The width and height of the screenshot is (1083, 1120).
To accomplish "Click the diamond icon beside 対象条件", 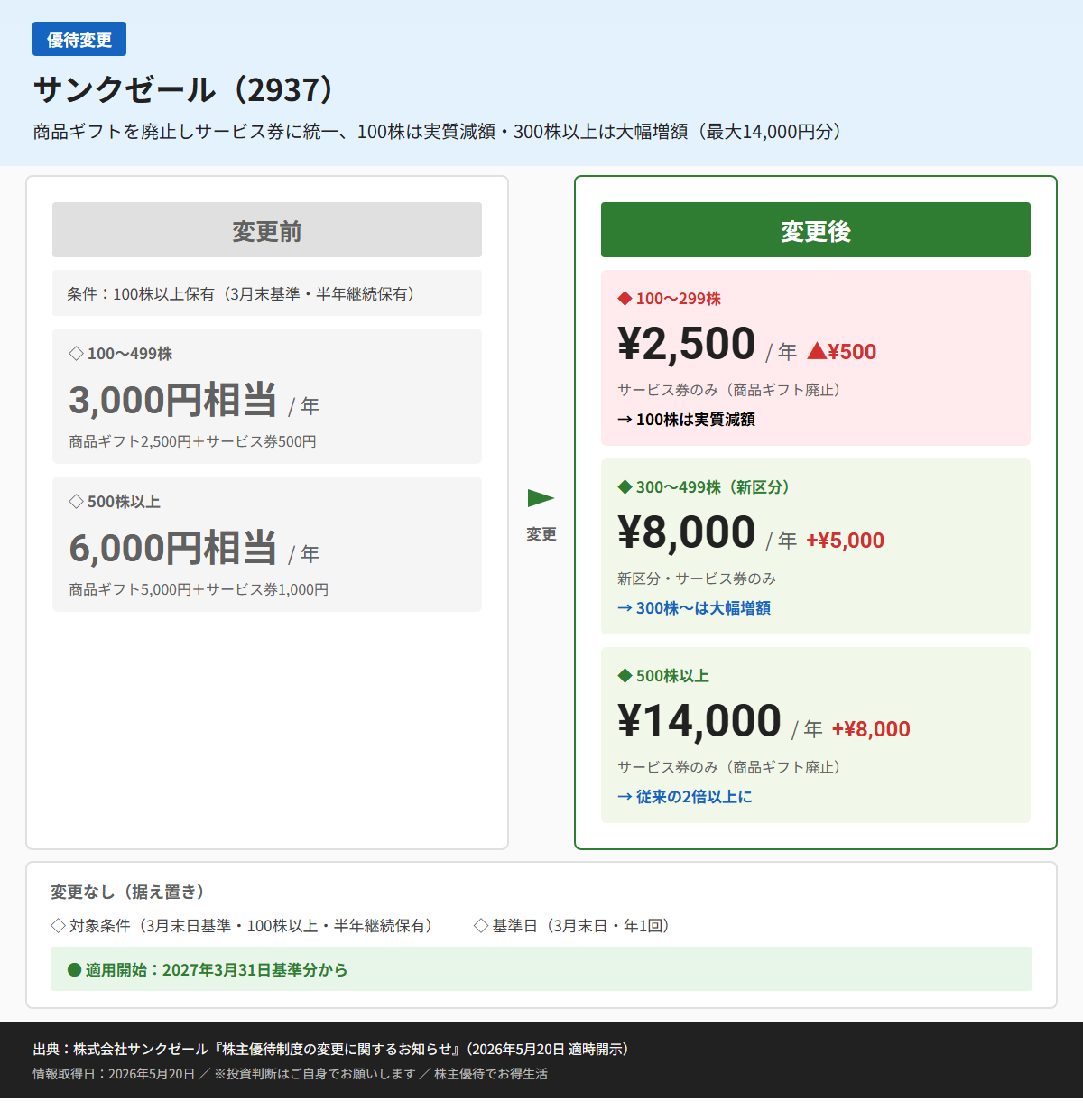I will (59, 926).
